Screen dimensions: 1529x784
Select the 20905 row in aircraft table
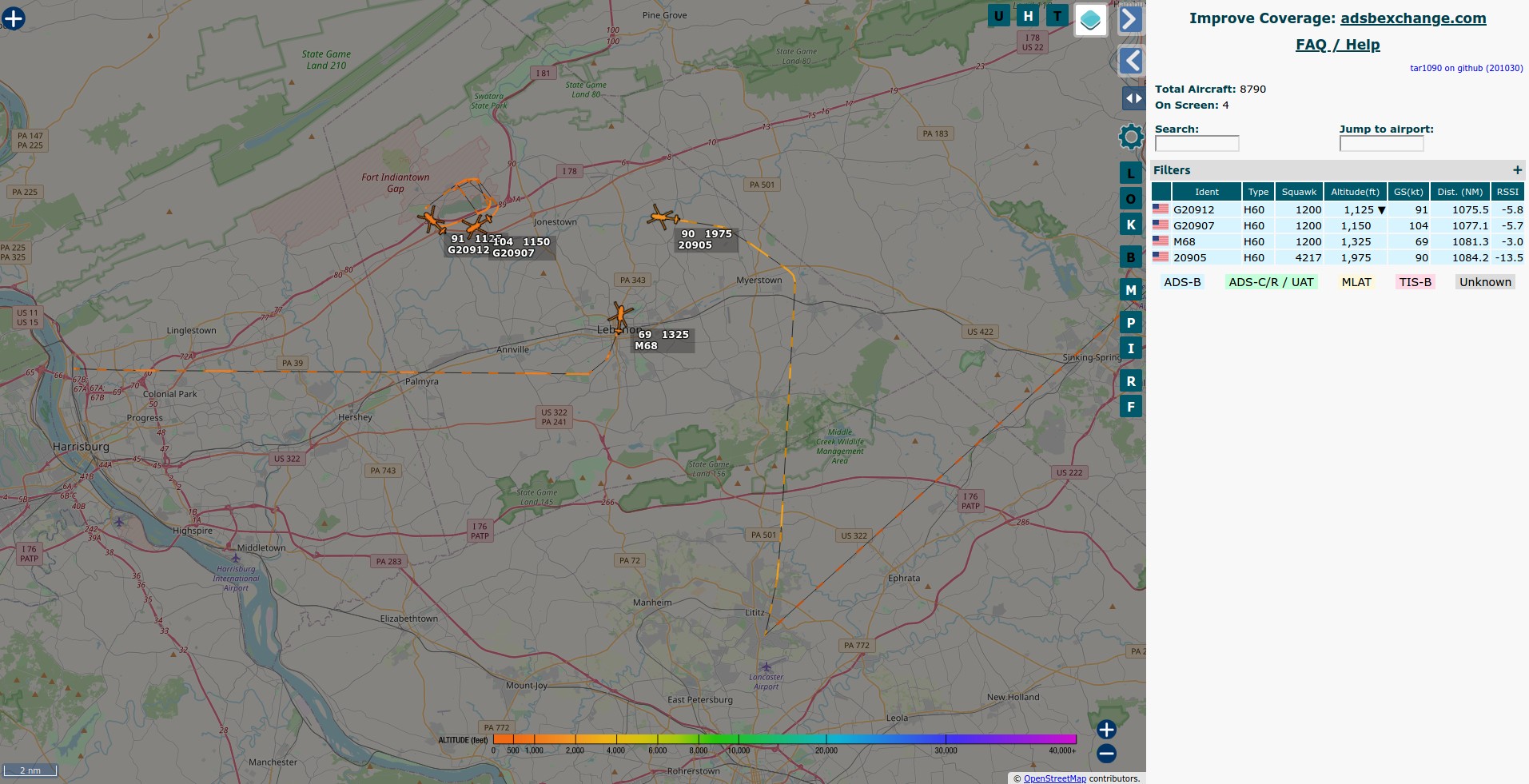[x=1338, y=257]
